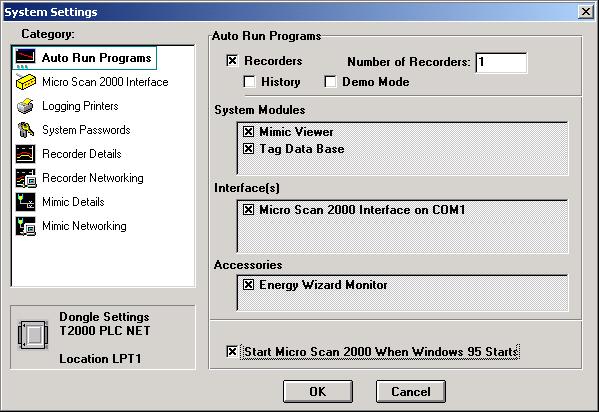
Task: Click the Cancel button
Action: (x=411, y=391)
